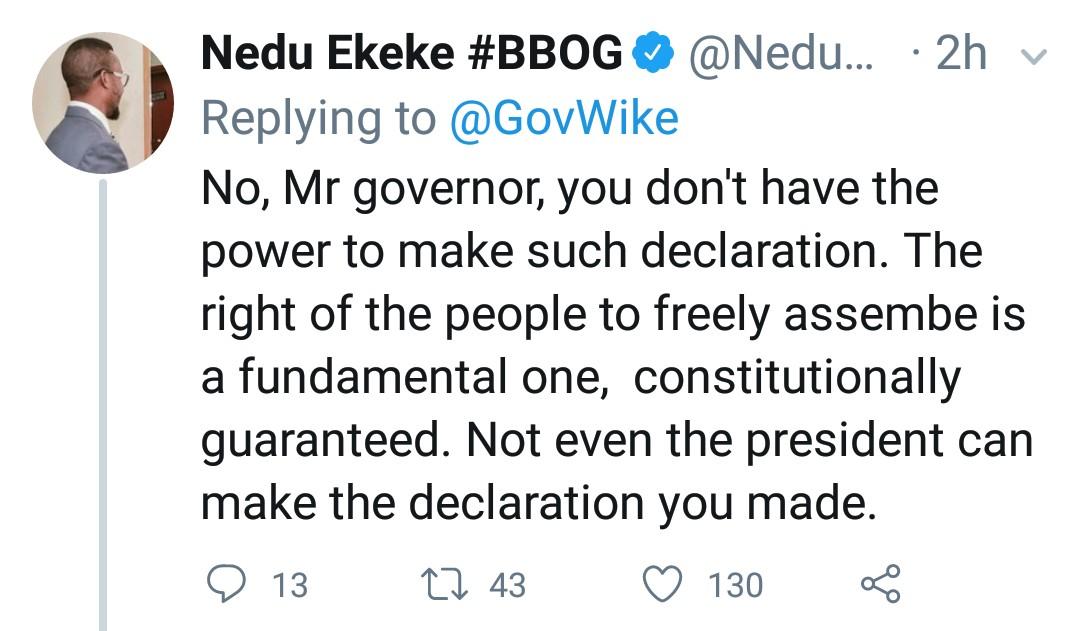Click the blue verified badge
Viewport: 1080px width, 631px height.
[653, 55]
